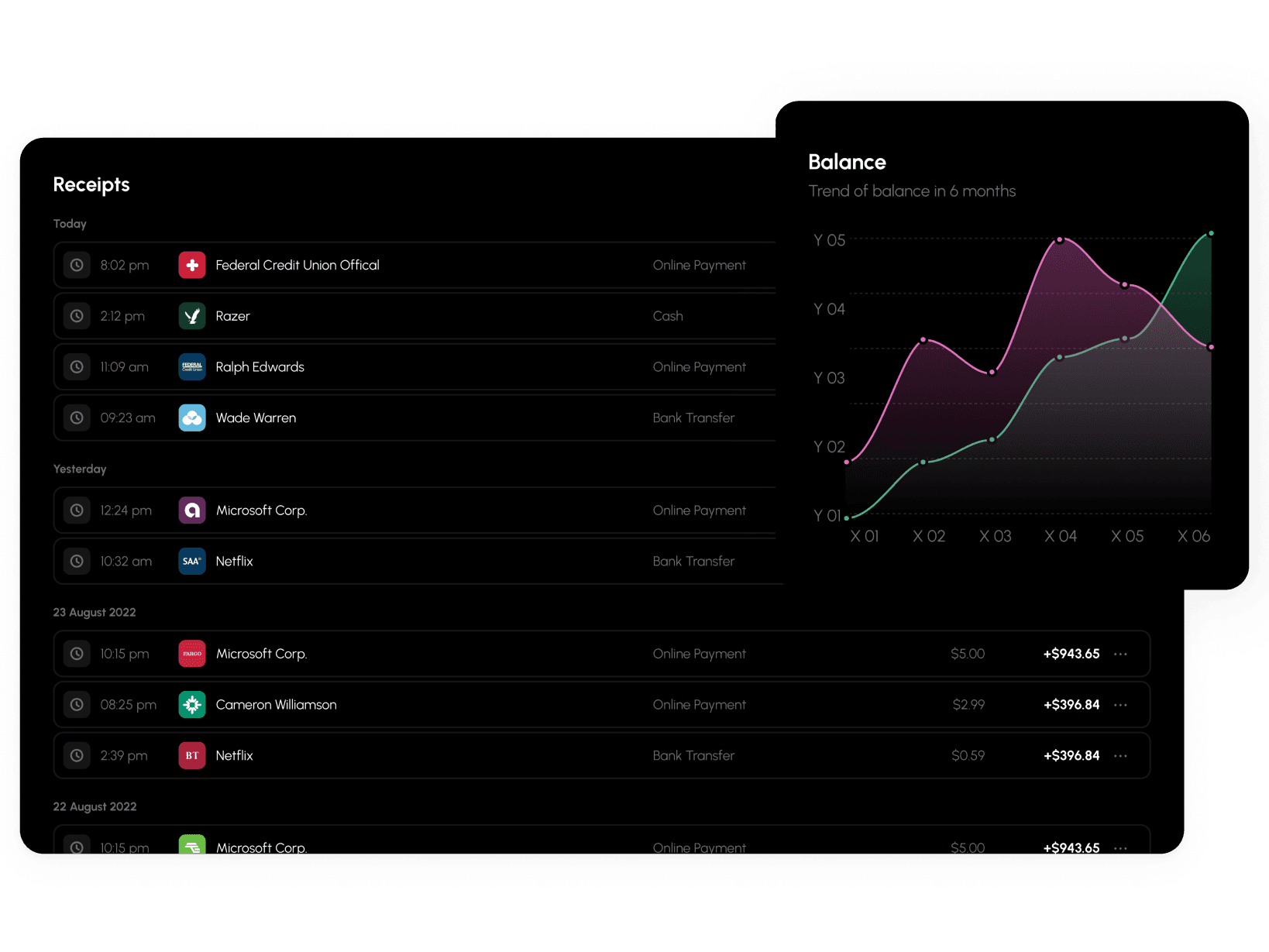Open the ellipsis menu on the 2:39 pm Netflix transaction
The height and width of the screenshot is (952, 1269).
click(x=1120, y=755)
